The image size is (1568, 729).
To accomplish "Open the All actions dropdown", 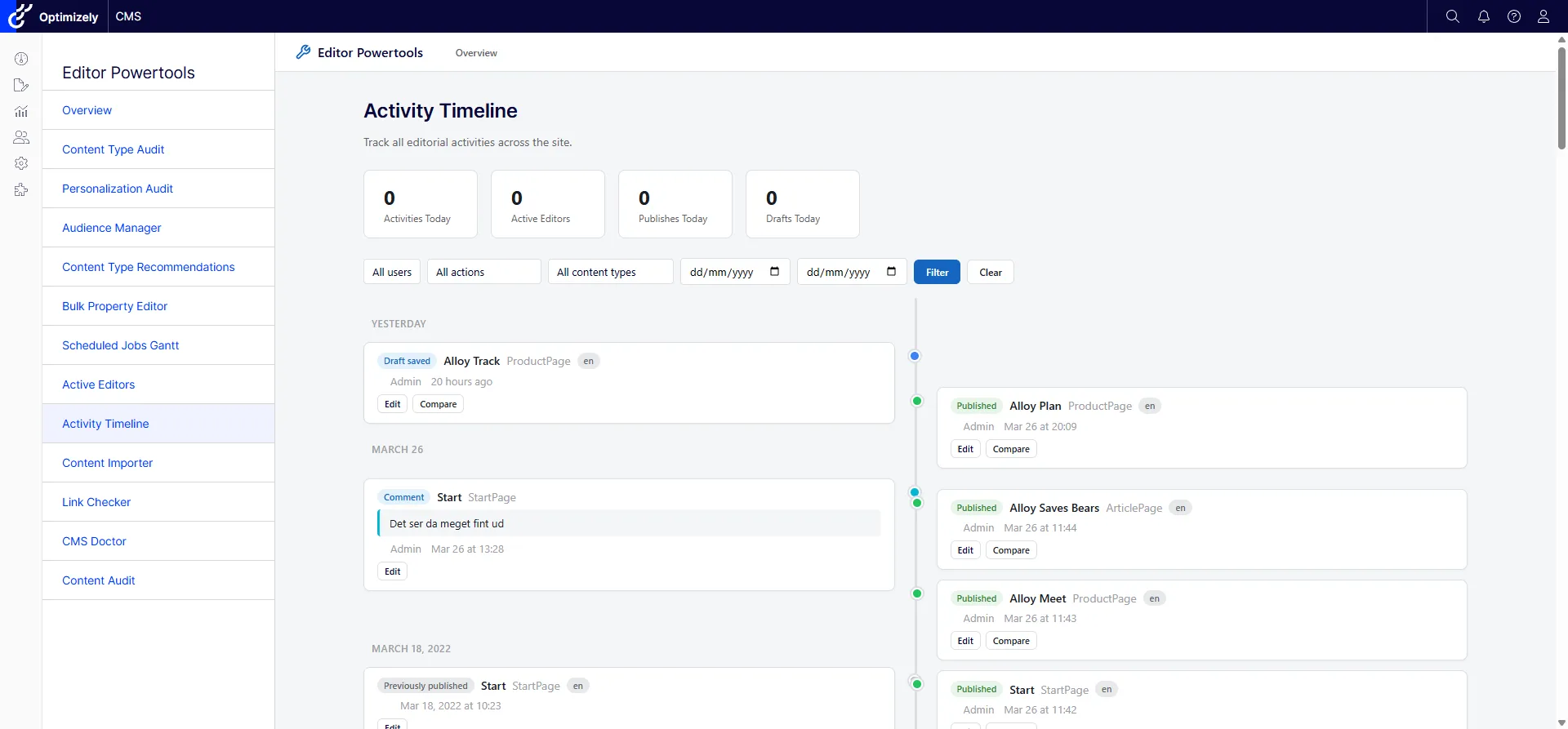I will 483,272.
